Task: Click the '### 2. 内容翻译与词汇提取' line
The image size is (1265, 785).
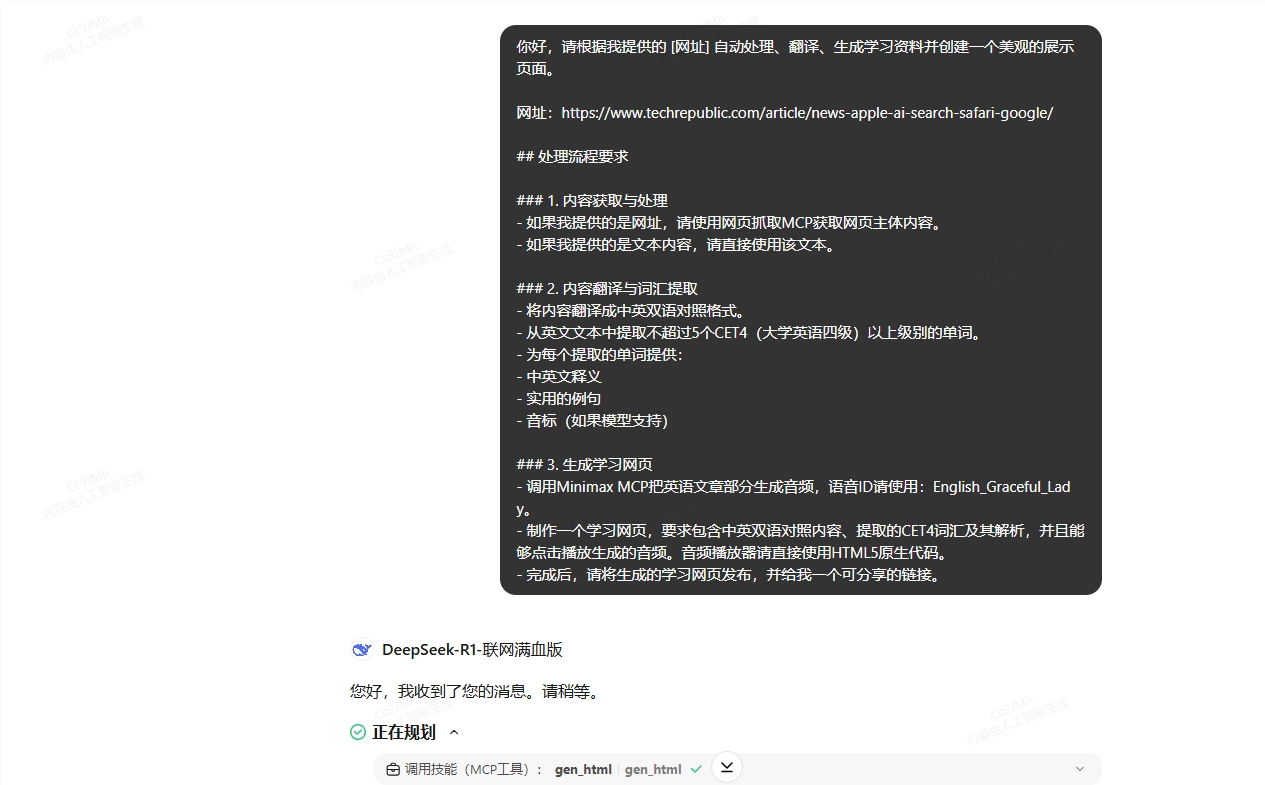Action: (x=607, y=289)
